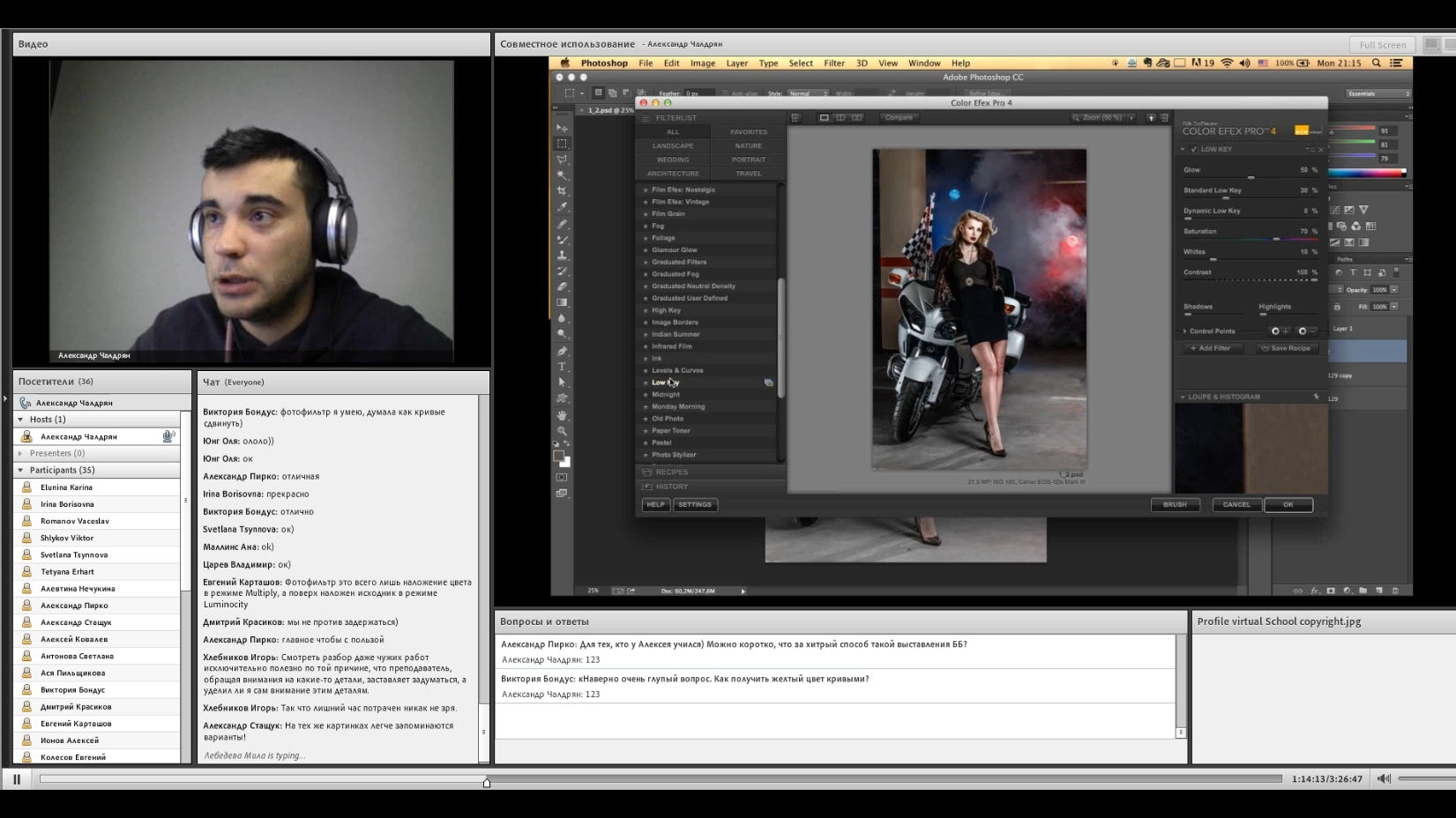Click the single image view icon in Color Efex
Image resolution: width=1456 pixels, height=818 pixels.
(x=825, y=117)
